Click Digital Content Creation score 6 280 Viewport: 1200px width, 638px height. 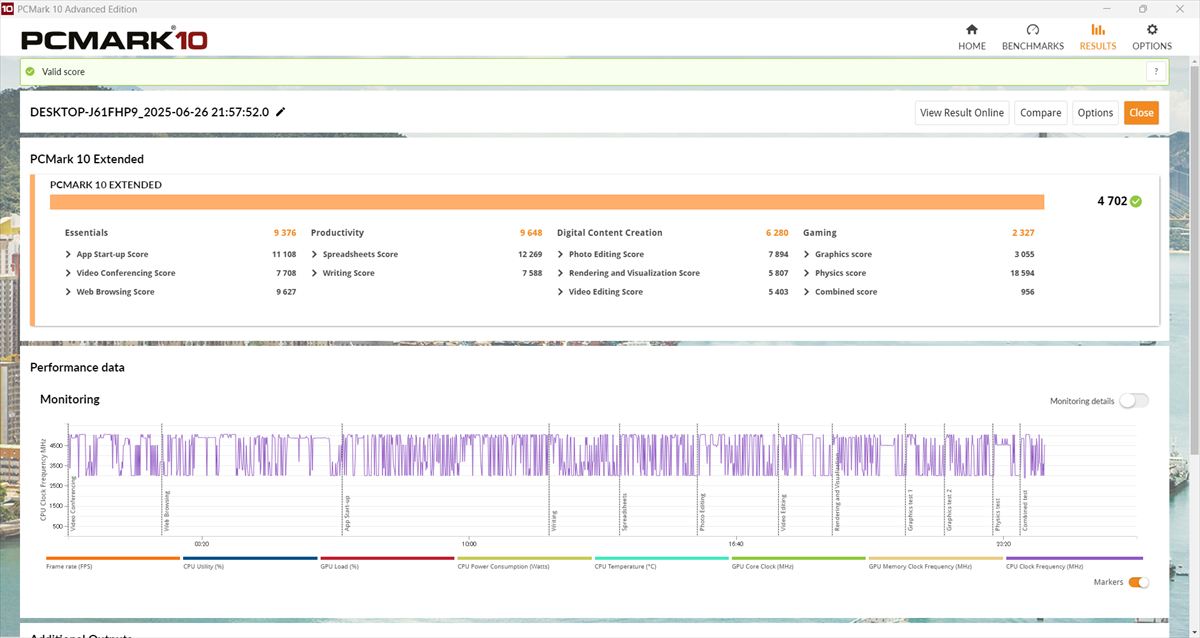777,233
